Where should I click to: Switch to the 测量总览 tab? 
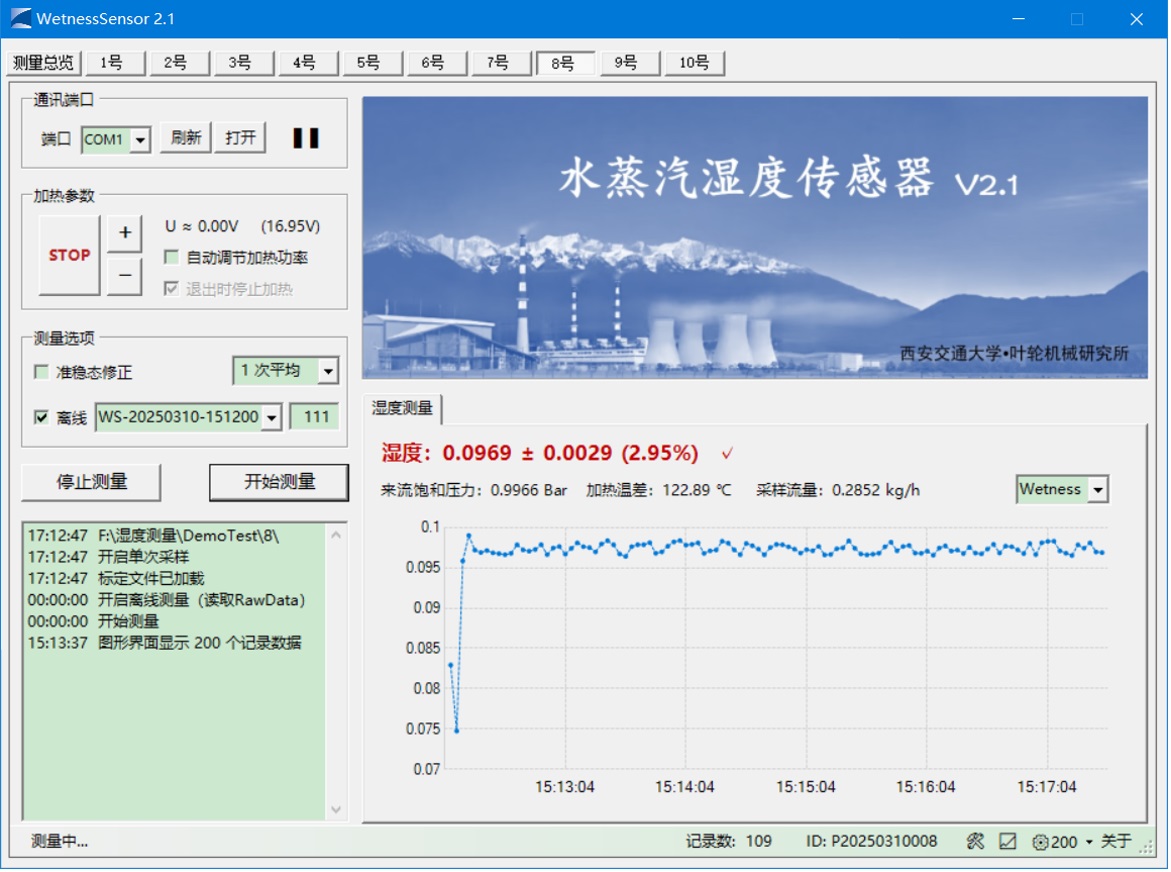pos(43,63)
